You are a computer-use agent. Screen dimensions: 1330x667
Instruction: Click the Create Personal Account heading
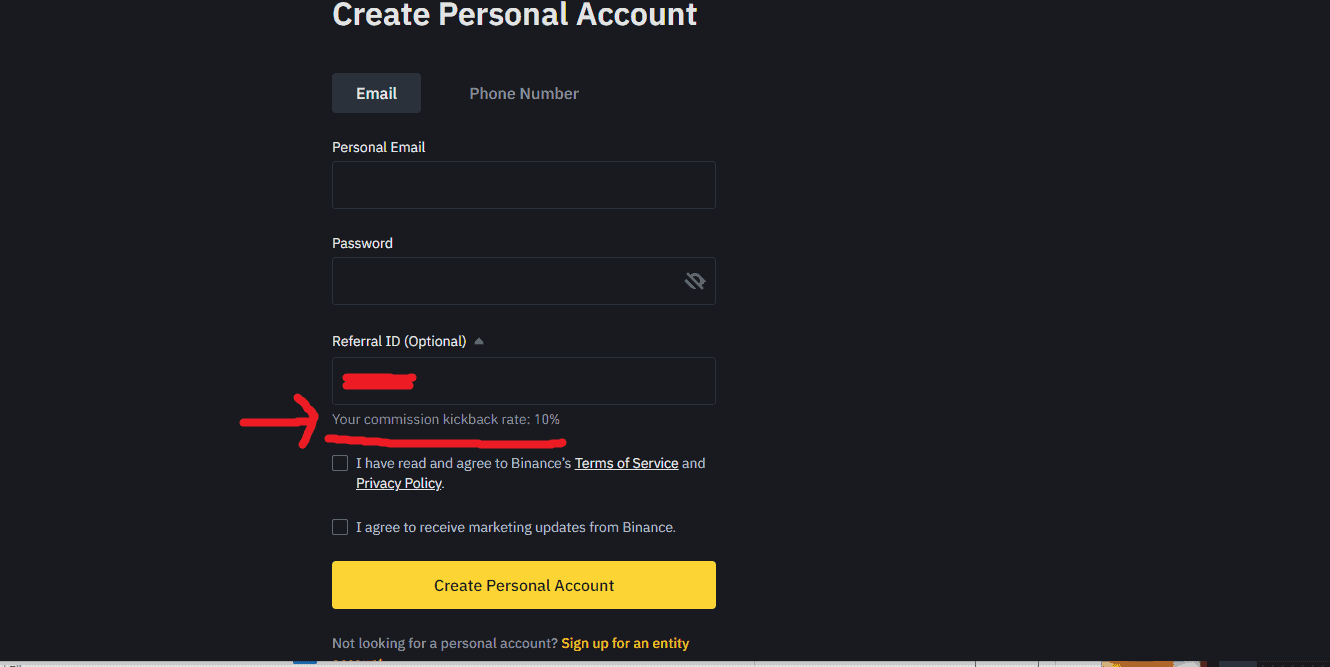tap(515, 14)
